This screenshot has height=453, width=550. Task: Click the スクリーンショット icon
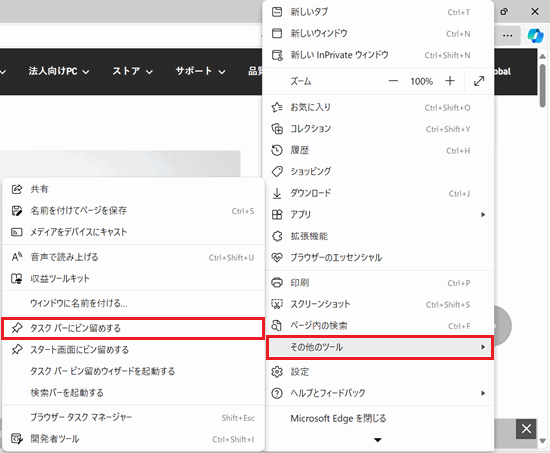coord(277,304)
